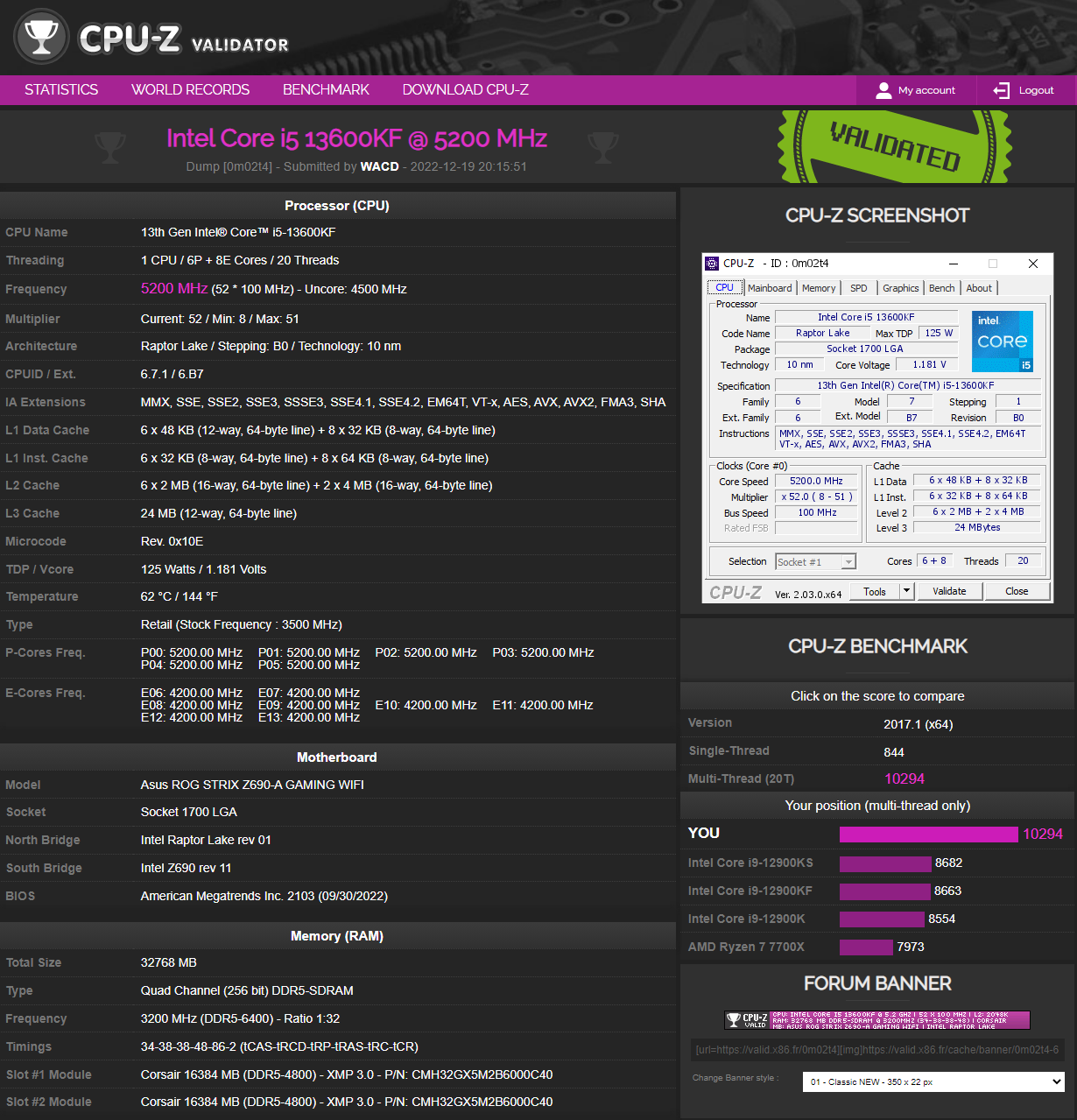Select Download CPU-Z in the navigation bar
Viewport: 1077px width, 1120px height.
pyautogui.click(x=465, y=90)
